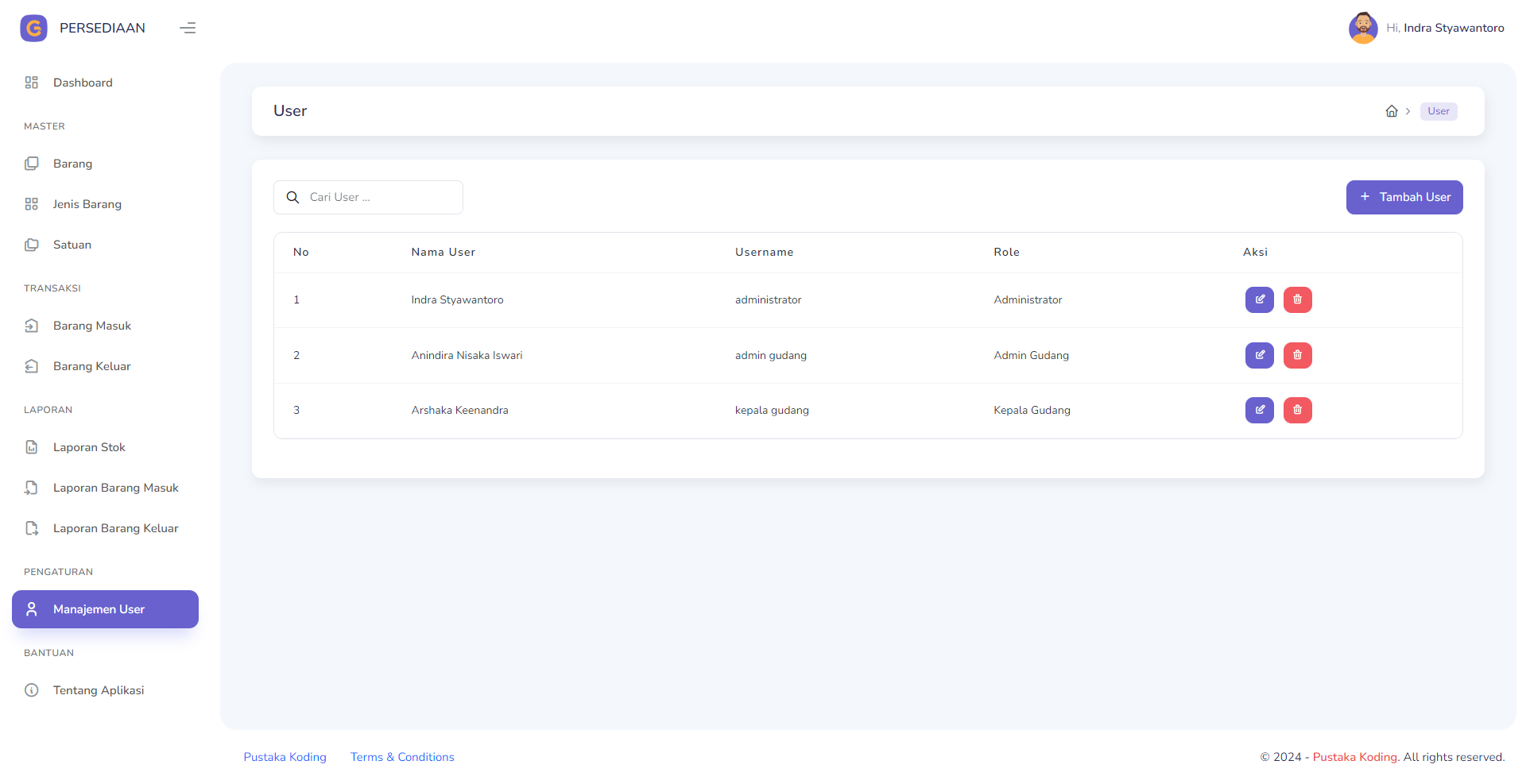Screen dimensions: 1526x784
Task: Open Laporan Stok using its chart icon
Action: point(31,447)
